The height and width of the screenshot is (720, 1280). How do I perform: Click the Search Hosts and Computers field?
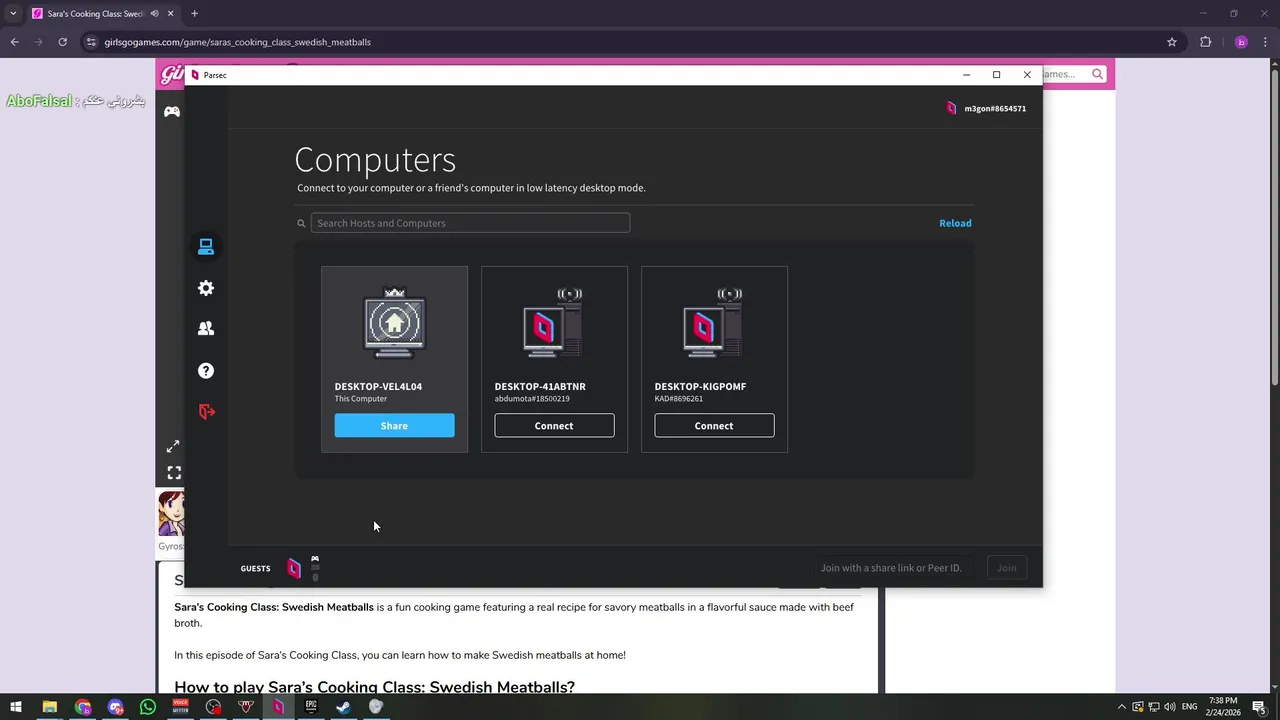coord(470,223)
